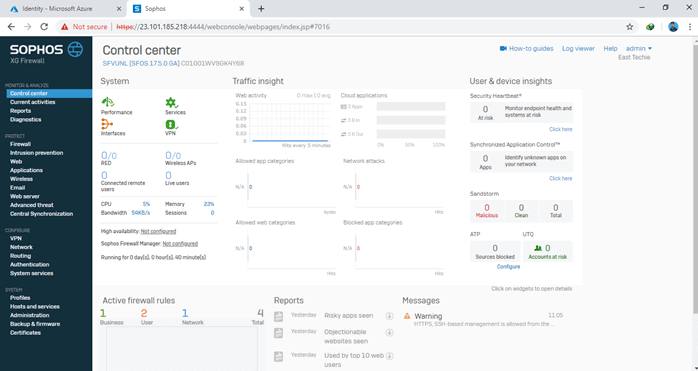Open the SFVUNL (SFOS 17.5.0 GA) link

pyautogui.click(x=141, y=64)
